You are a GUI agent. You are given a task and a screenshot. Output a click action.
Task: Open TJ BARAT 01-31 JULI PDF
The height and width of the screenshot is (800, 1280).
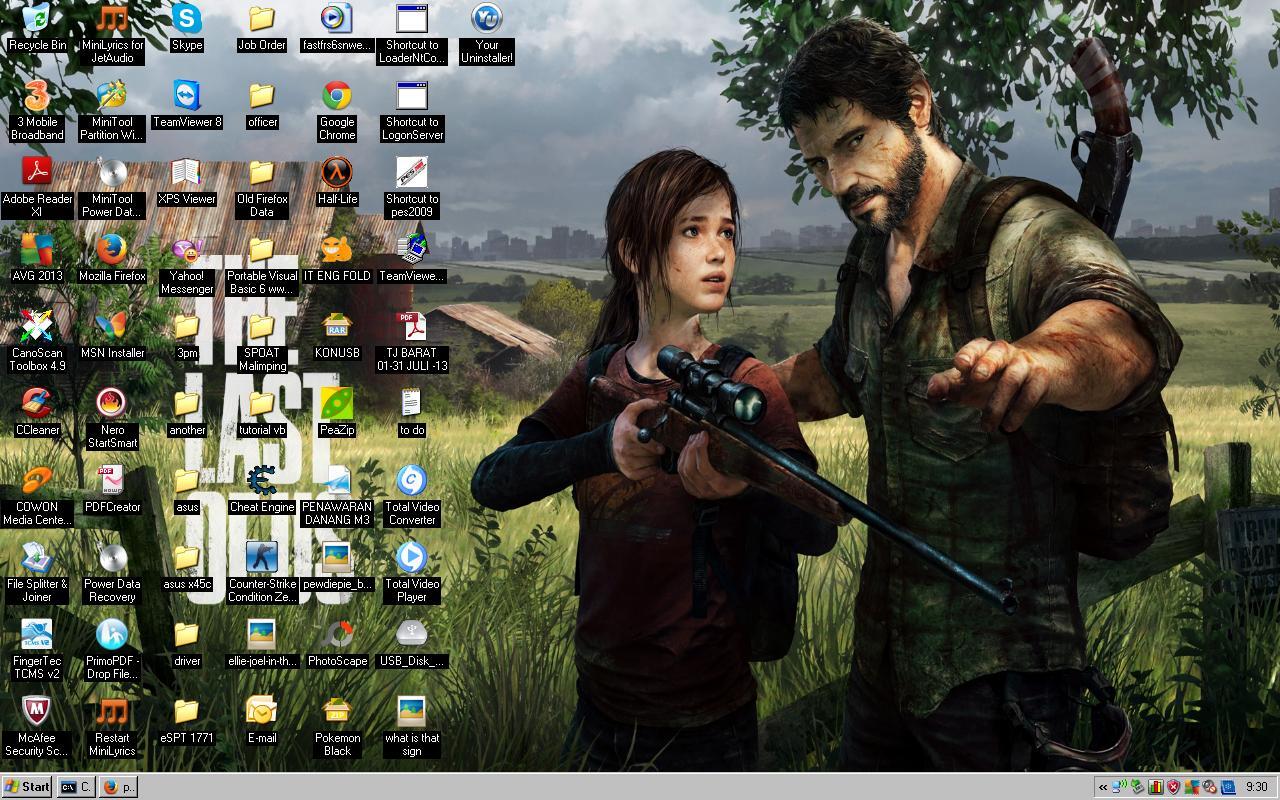[x=412, y=326]
